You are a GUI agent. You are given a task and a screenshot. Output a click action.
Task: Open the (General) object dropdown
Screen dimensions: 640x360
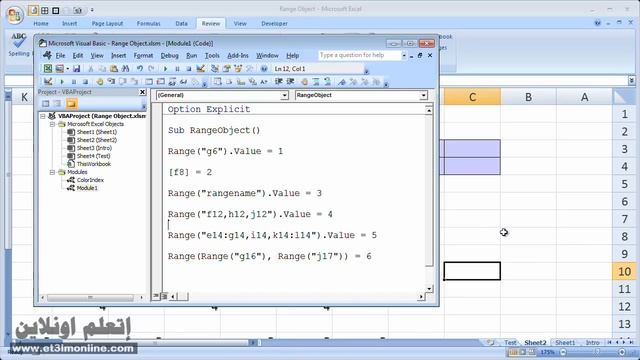click(x=284, y=96)
